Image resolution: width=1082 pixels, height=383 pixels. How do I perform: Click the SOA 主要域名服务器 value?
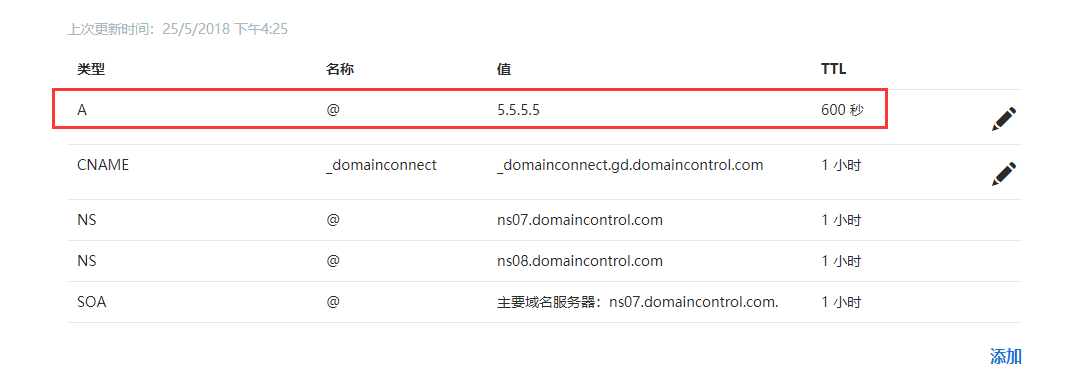click(x=637, y=302)
